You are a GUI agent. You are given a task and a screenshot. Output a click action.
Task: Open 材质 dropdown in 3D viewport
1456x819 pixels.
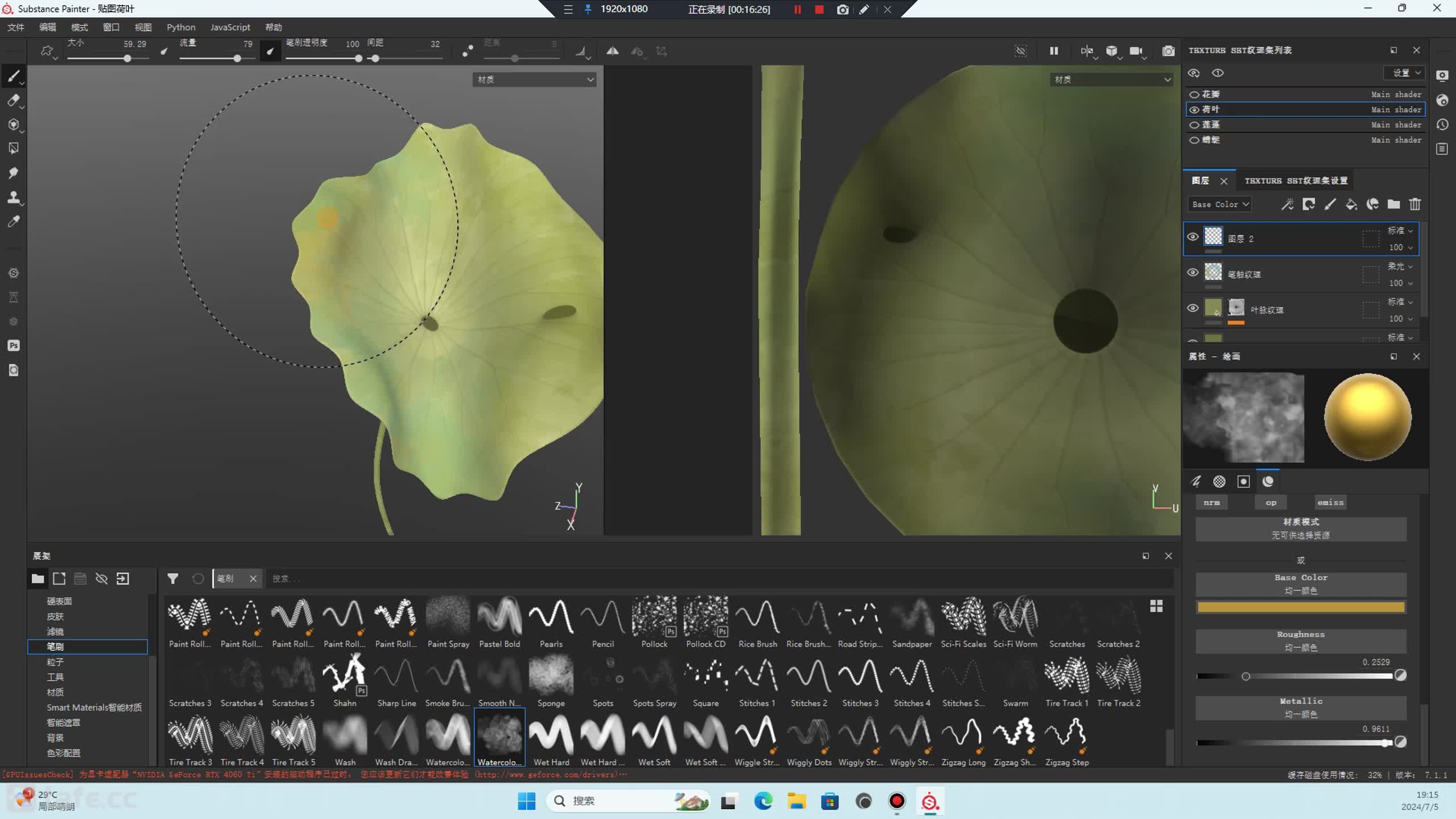tap(534, 80)
